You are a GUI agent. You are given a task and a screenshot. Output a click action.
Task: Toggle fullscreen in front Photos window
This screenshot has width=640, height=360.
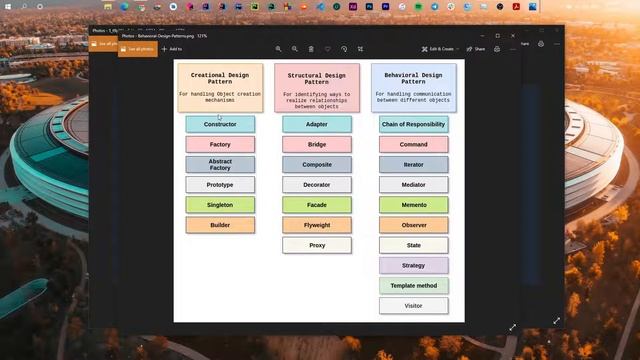[x=513, y=327]
